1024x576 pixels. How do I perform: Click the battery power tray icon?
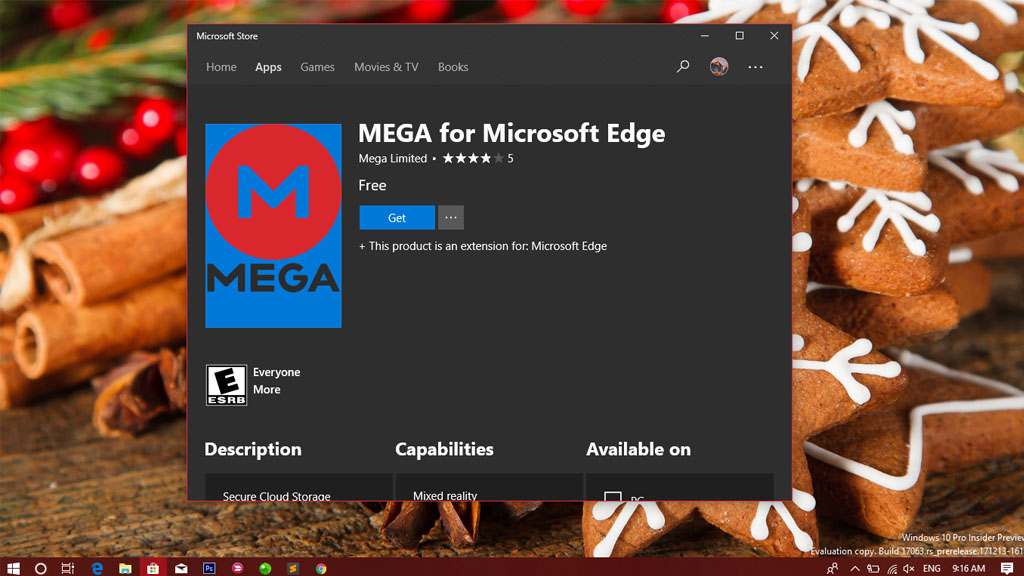coord(873,568)
